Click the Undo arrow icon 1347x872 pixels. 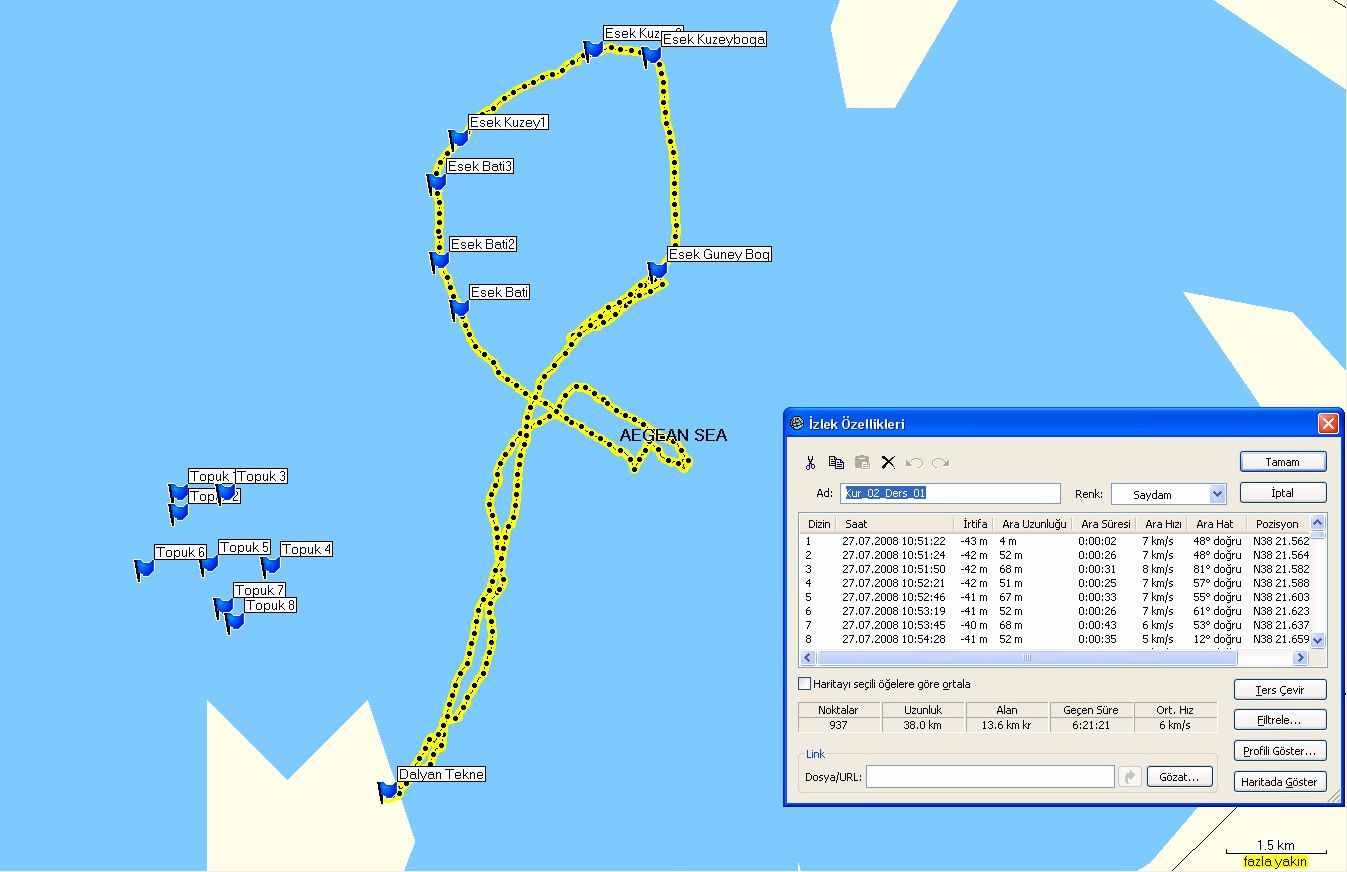[914, 462]
